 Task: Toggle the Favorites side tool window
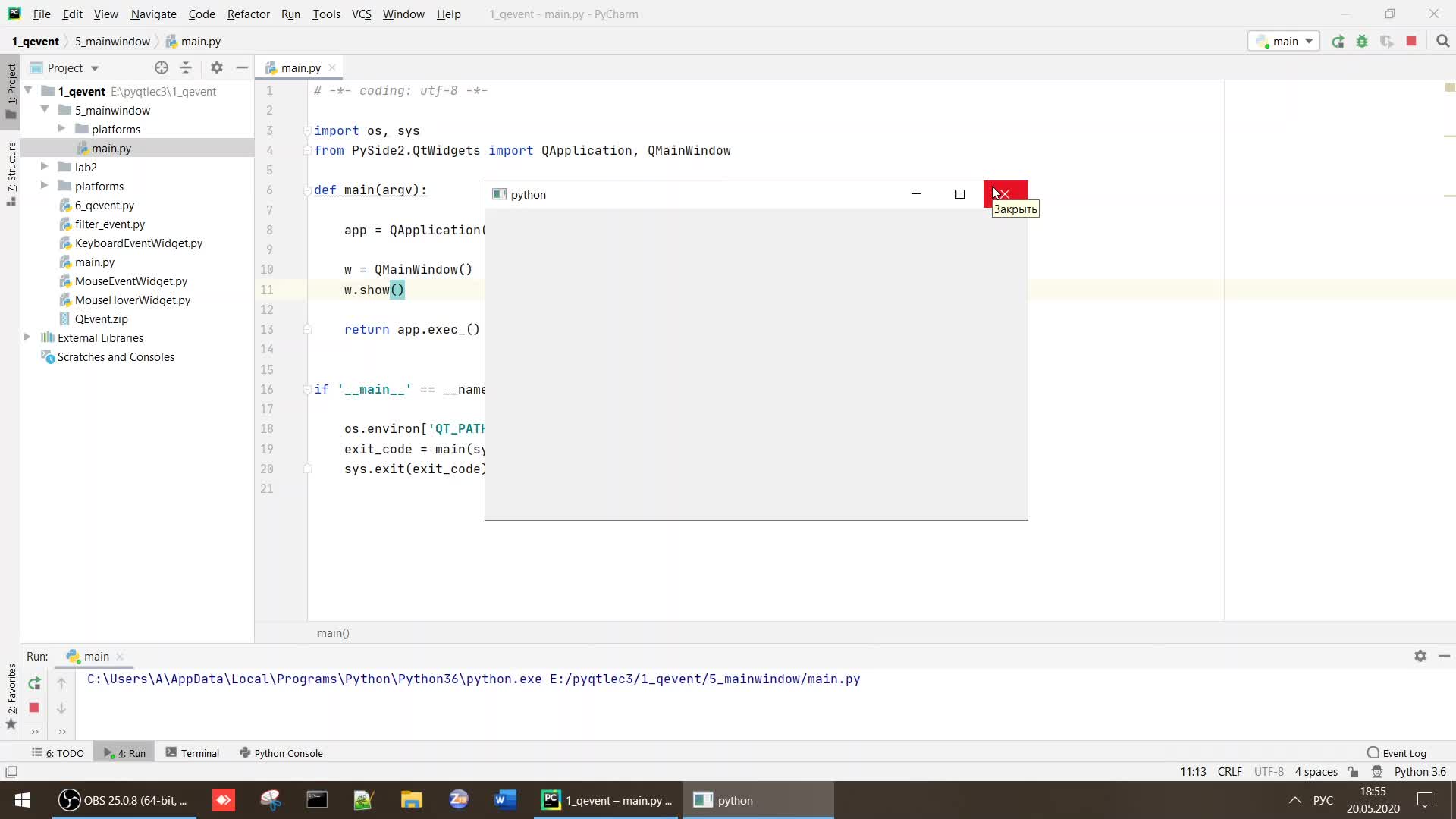[x=11, y=696]
